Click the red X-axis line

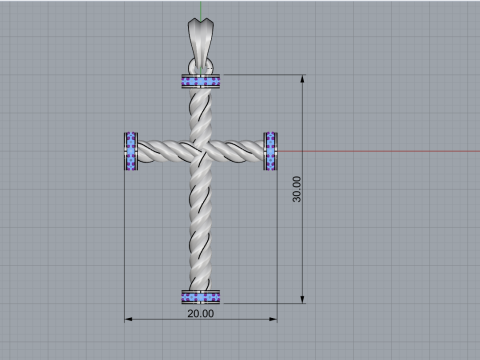(x=378, y=151)
